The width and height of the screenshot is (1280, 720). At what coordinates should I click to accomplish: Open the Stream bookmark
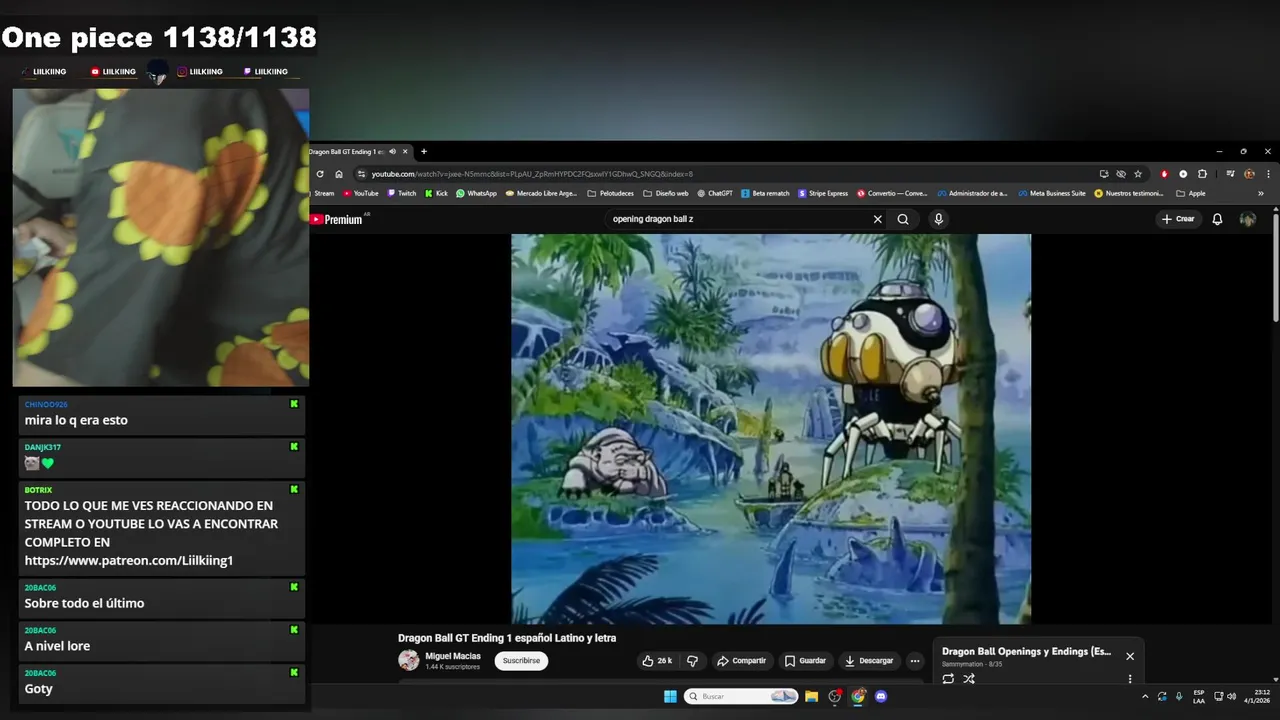pyautogui.click(x=321, y=193)
